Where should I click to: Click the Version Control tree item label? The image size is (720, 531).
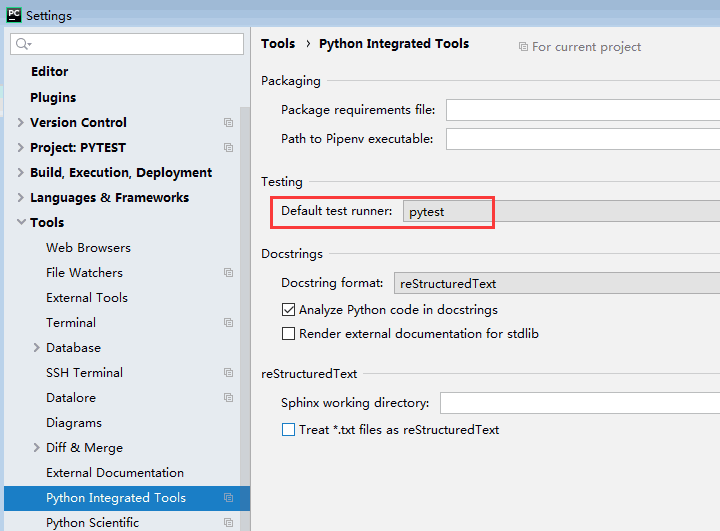coord(78,123)
